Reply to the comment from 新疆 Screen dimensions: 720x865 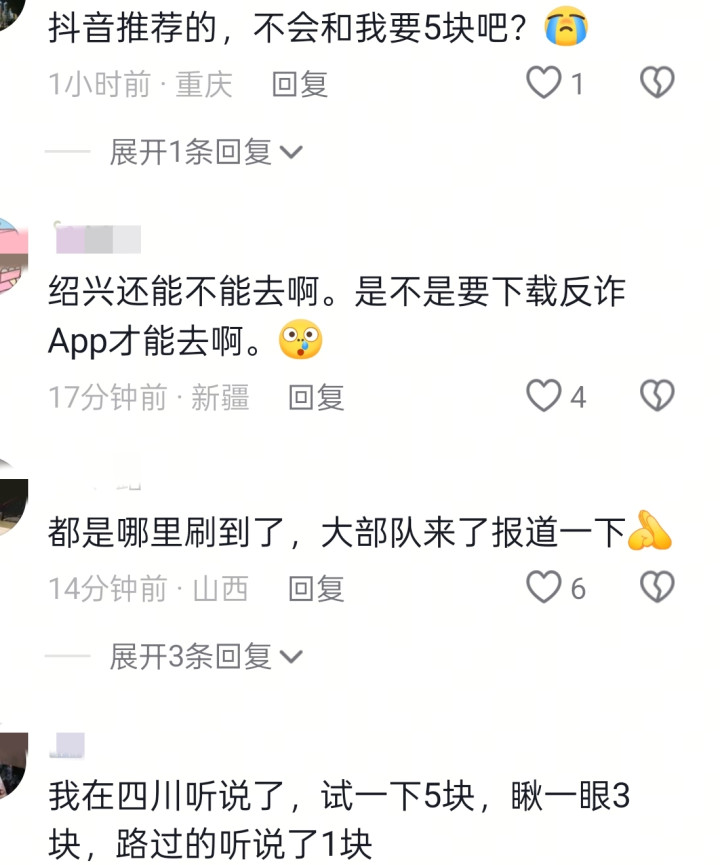click(x=316, y=397)
